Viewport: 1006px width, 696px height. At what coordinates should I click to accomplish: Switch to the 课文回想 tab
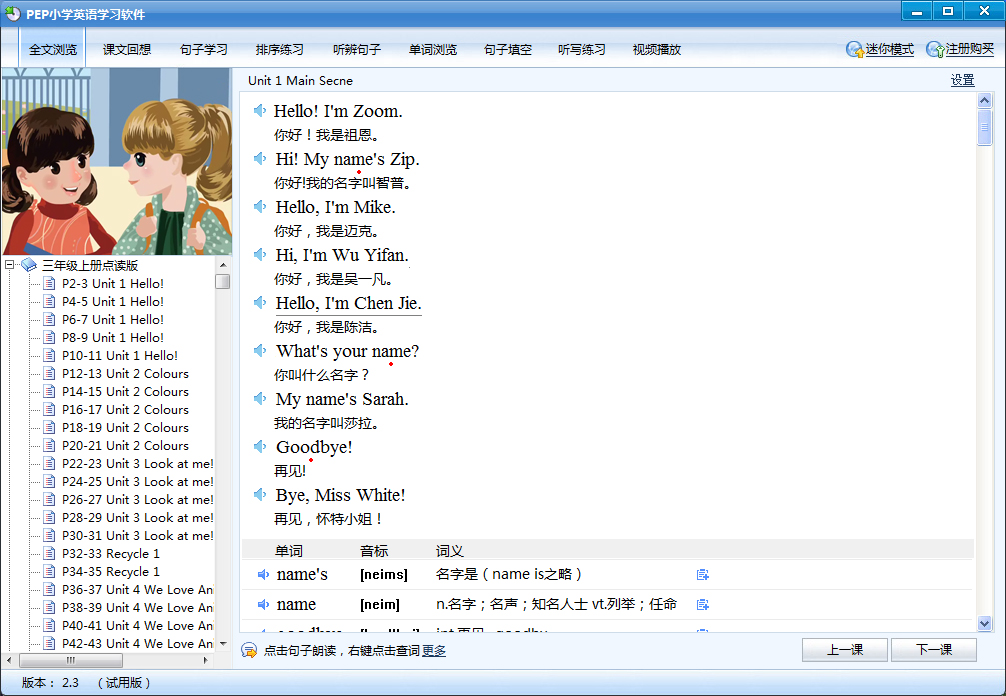[x=127, y=49]
